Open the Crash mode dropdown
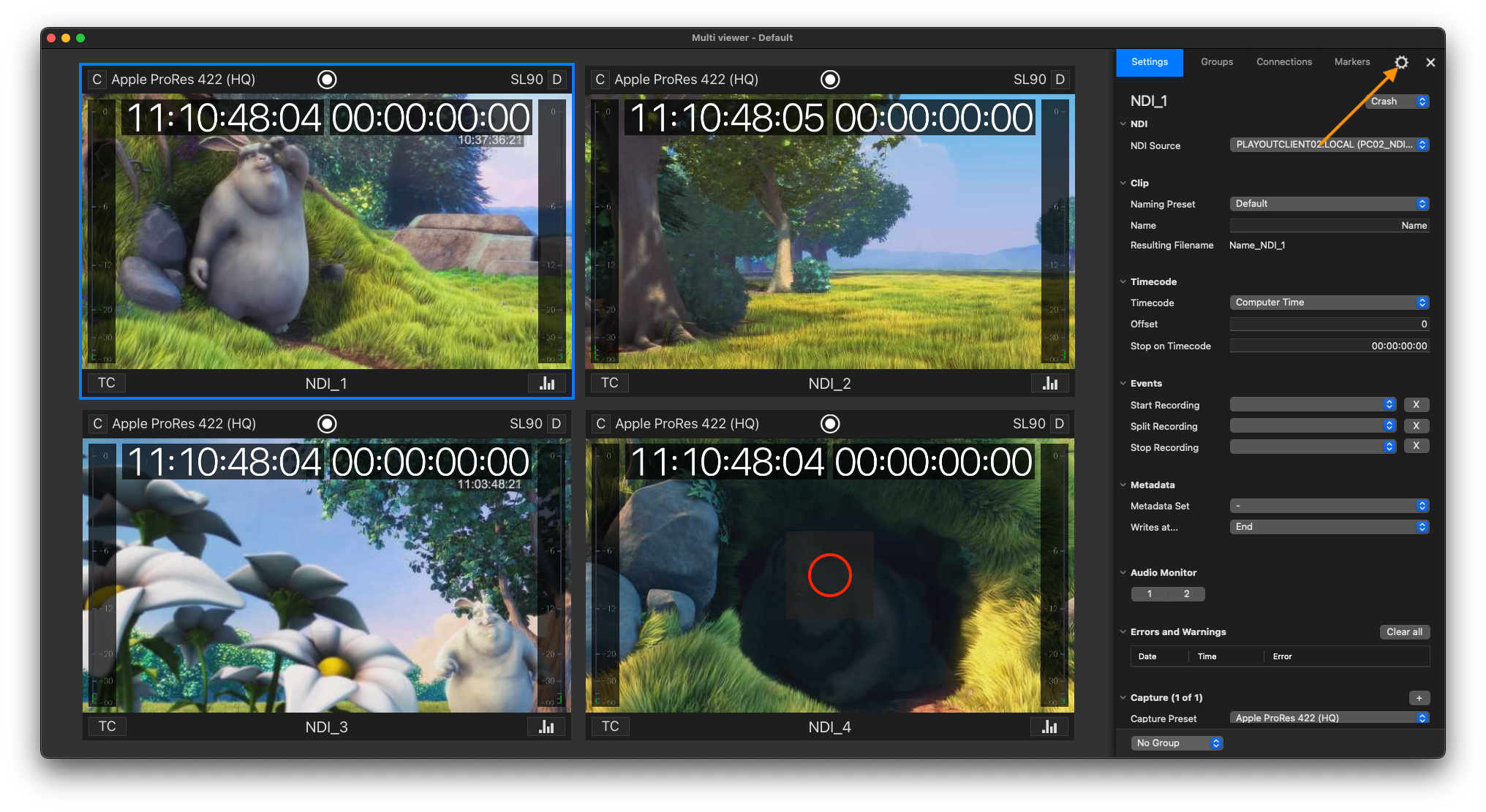Viewport: 1486px width, 812px height. pyautogui.click(x=1398, y=102)
